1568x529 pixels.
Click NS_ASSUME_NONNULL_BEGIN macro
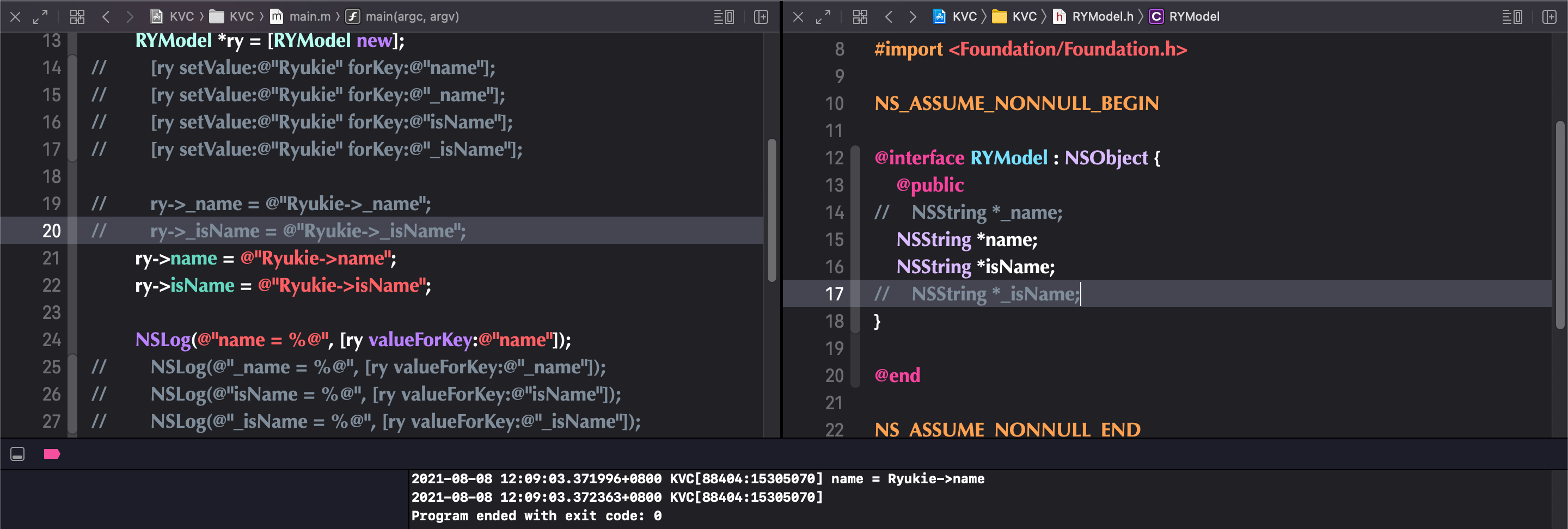(x=1016, y=103)
